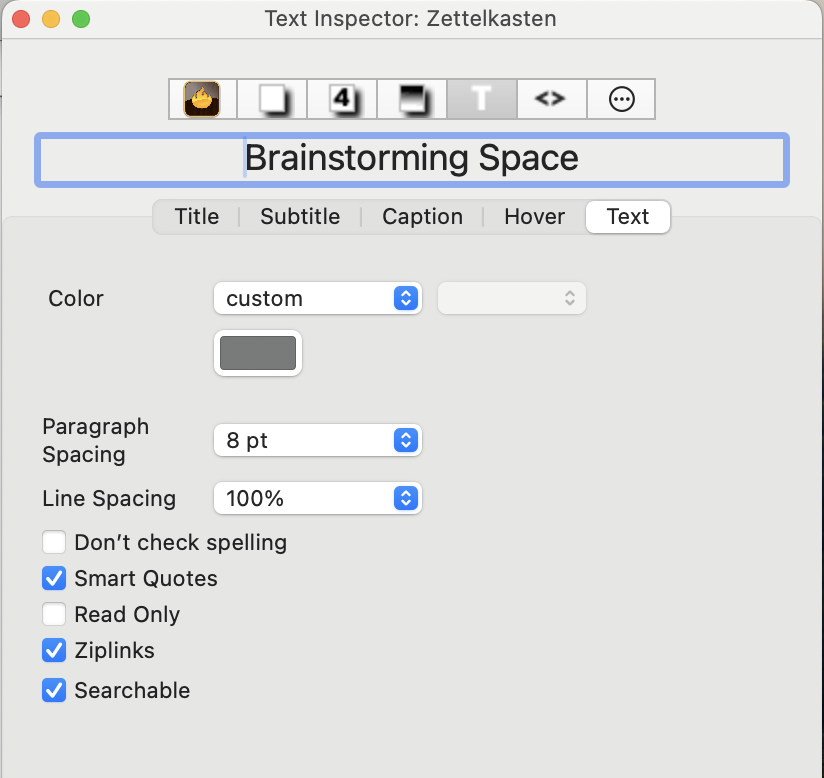The height and width of the screenshot is (778, 824).
Task: Click the ellipsis more-options icon
Action: point(621,99)
